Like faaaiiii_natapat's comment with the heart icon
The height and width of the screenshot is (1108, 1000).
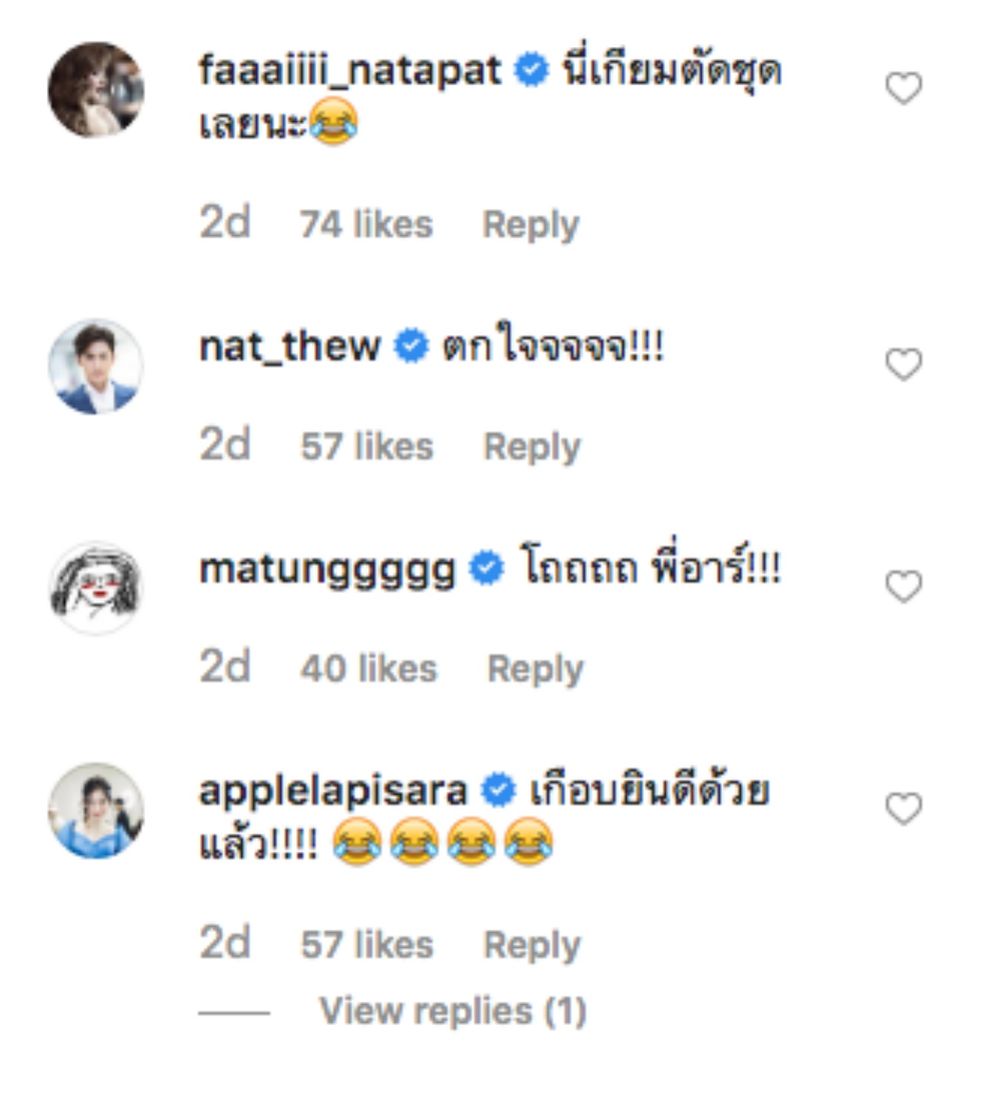904,88
